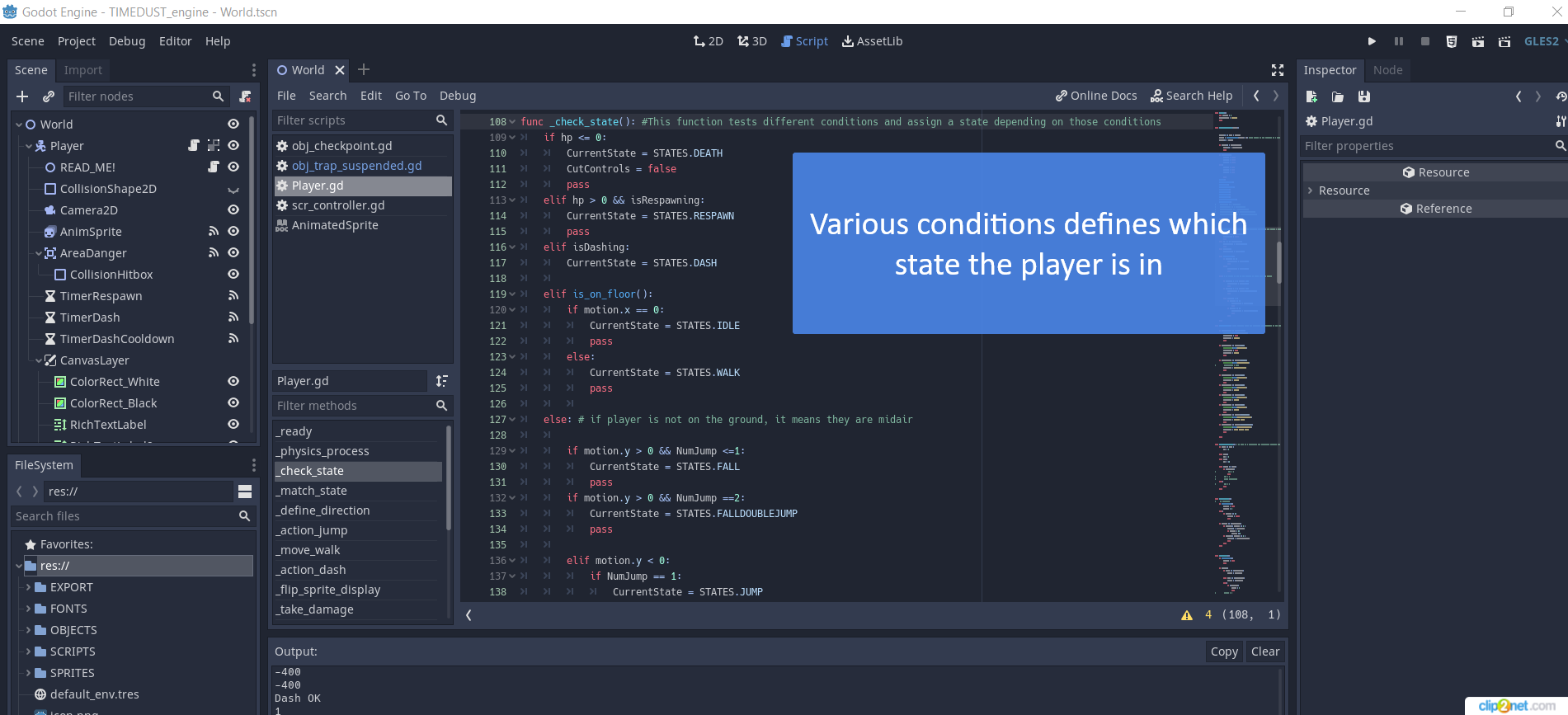The width and height of the screenshot is (1568, 715).
Task: Click the Filter nodes search field
Action: click(x=145, y=96)
